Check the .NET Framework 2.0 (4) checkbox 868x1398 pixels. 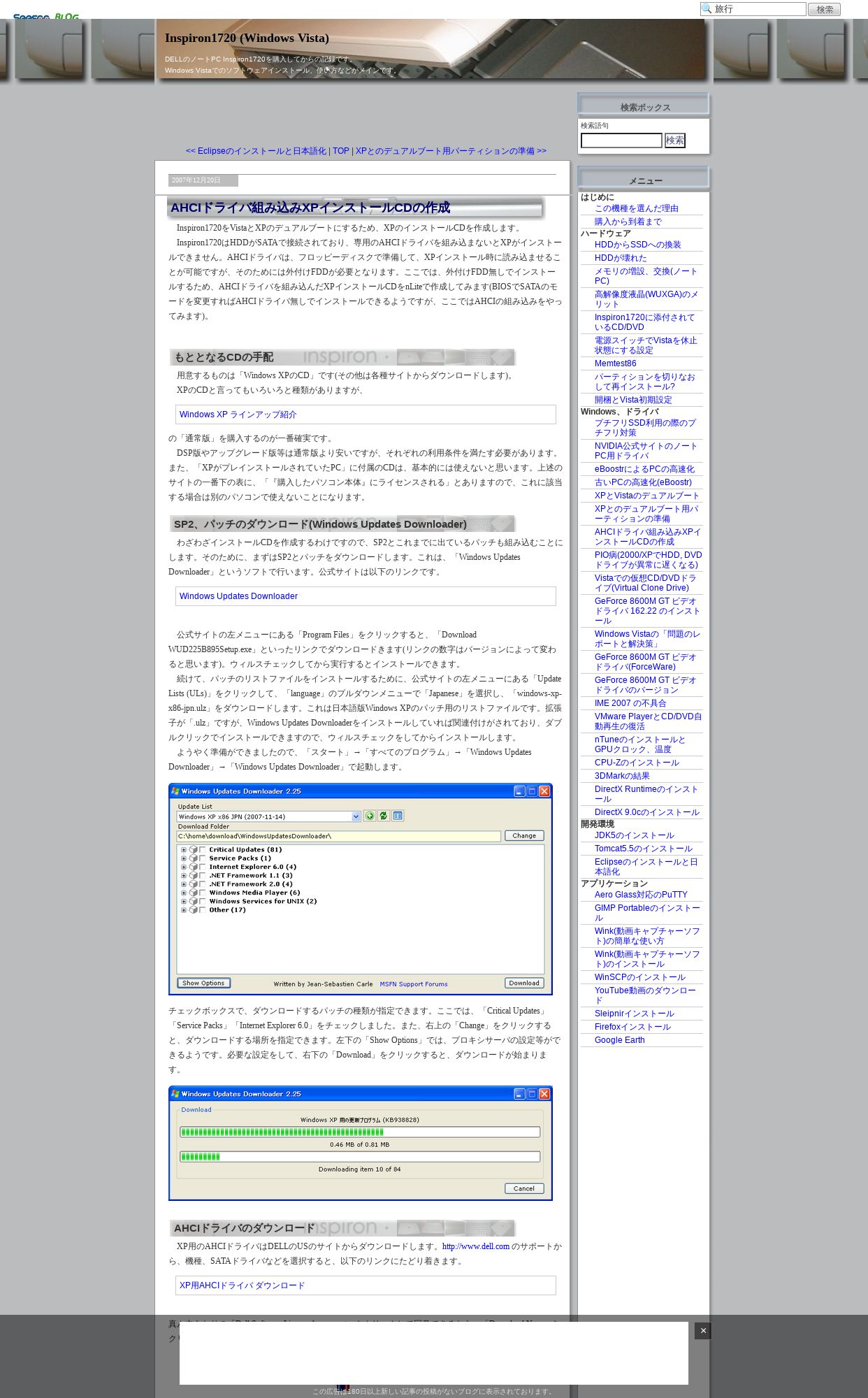pos(203,884)
